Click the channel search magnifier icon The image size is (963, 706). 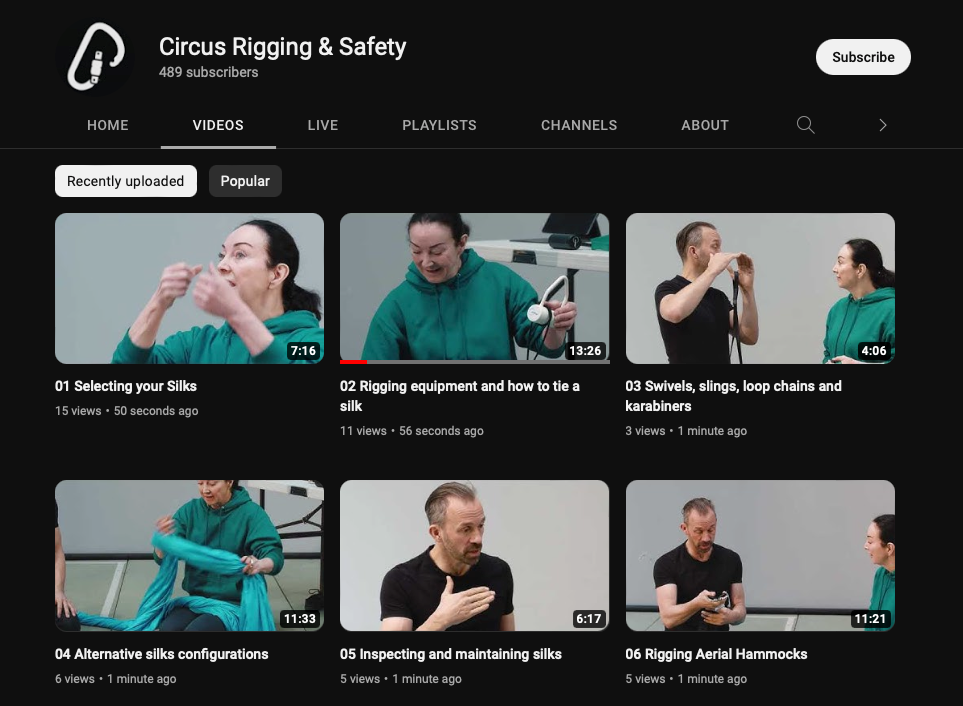(805, 125)
